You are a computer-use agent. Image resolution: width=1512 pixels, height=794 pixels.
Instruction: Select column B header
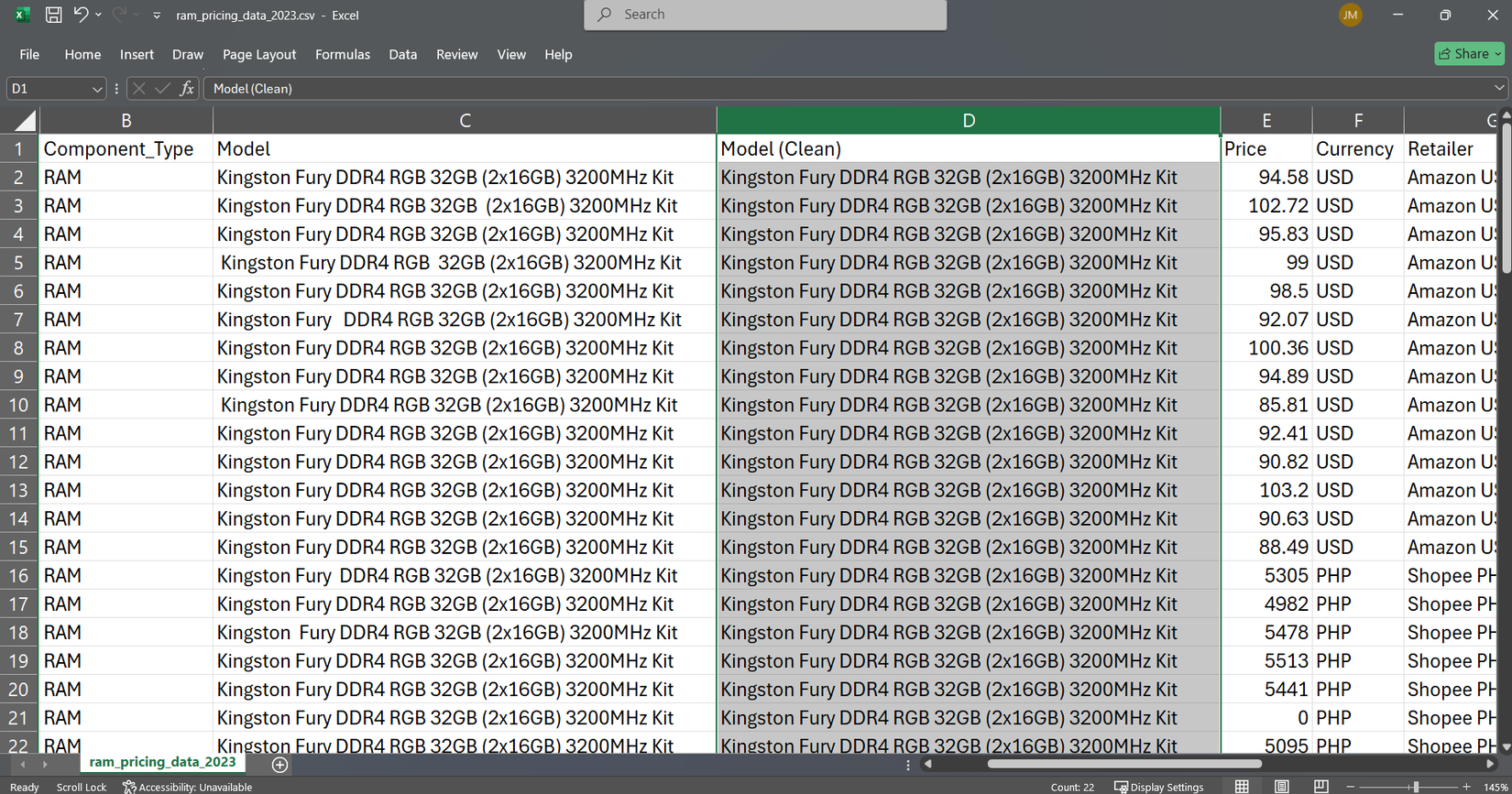pos(126,121)
